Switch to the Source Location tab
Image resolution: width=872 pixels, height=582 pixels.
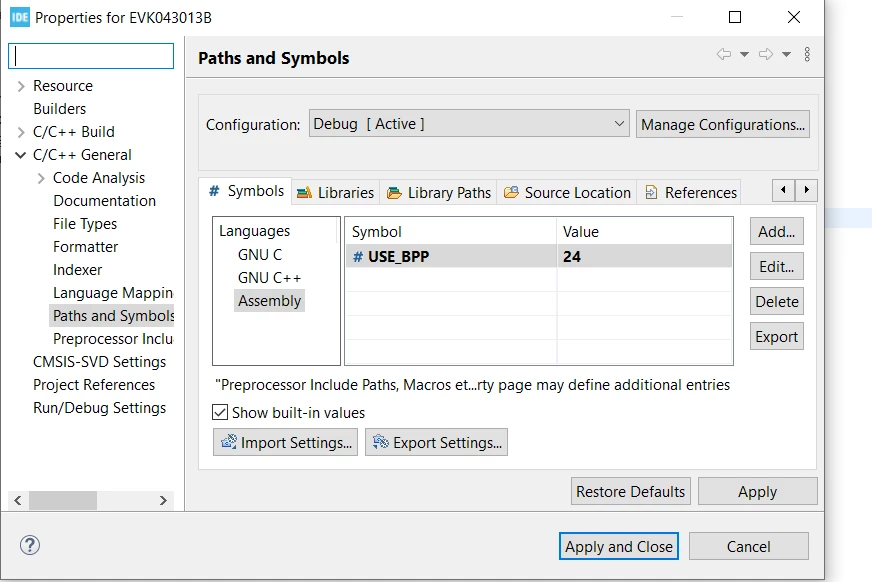pos(567,192)
